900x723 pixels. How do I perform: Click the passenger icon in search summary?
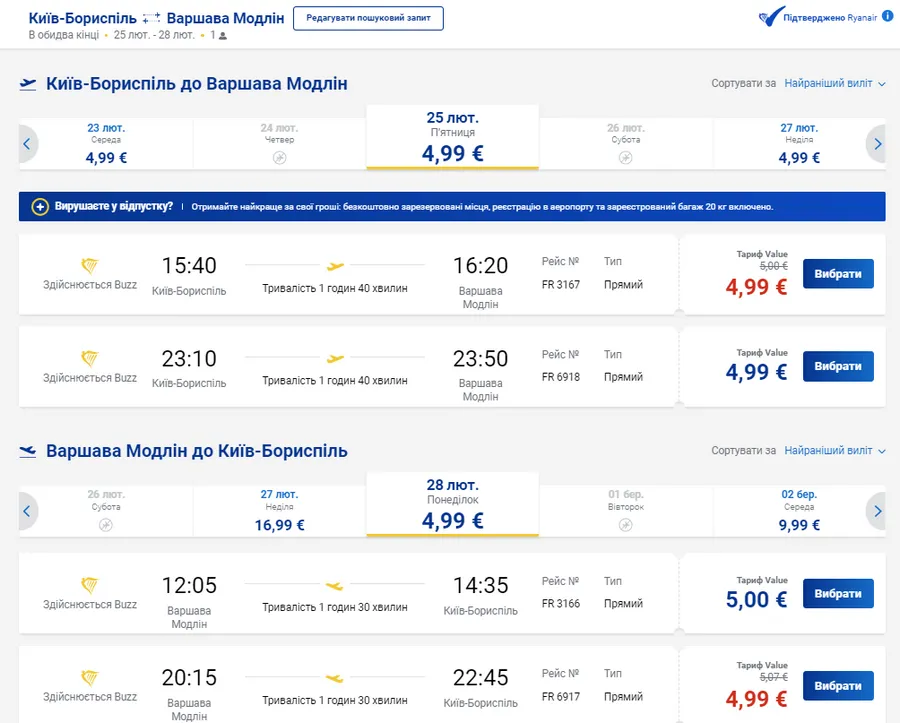[223, 36]
